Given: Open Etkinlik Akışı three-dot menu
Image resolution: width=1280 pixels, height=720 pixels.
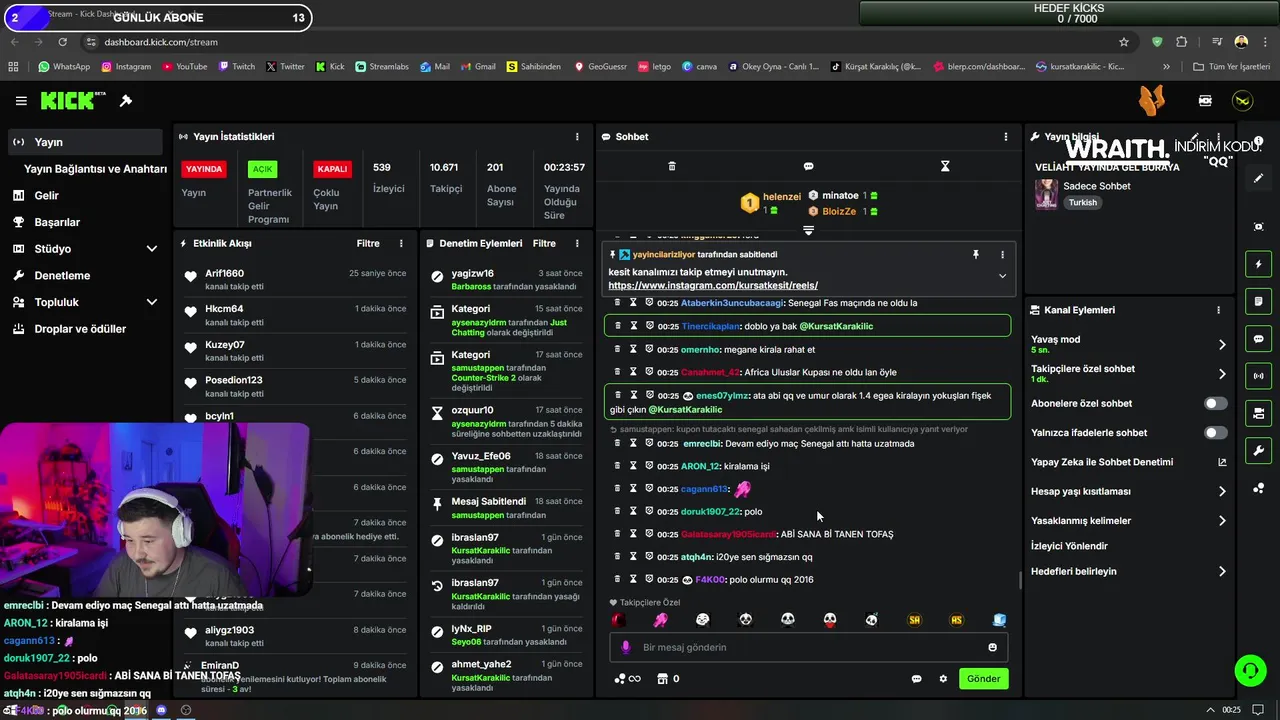Looking at the screenshot, I should 401,243.
